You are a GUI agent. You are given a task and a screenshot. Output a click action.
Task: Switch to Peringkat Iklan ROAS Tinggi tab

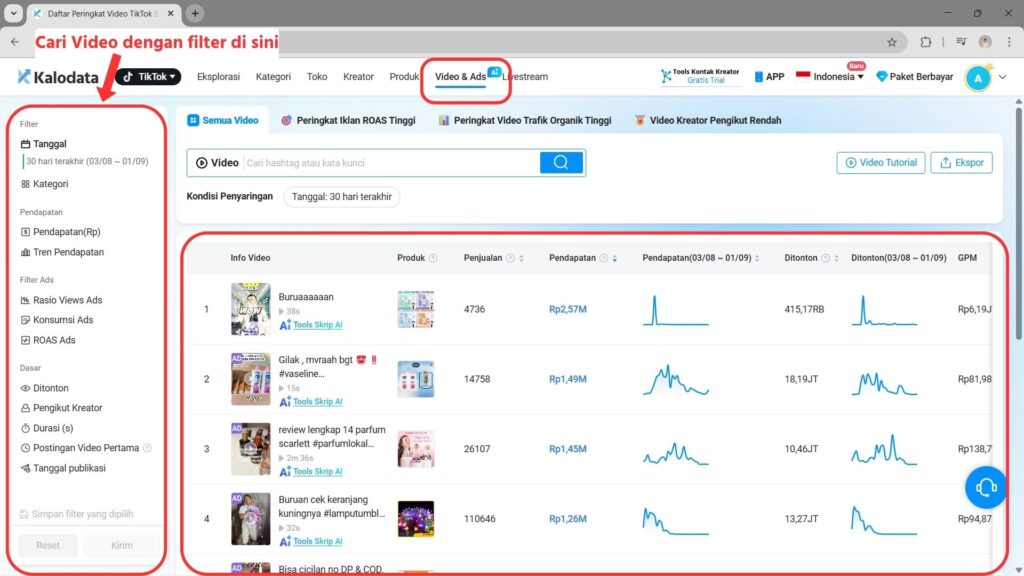click(x=348, y=120)
